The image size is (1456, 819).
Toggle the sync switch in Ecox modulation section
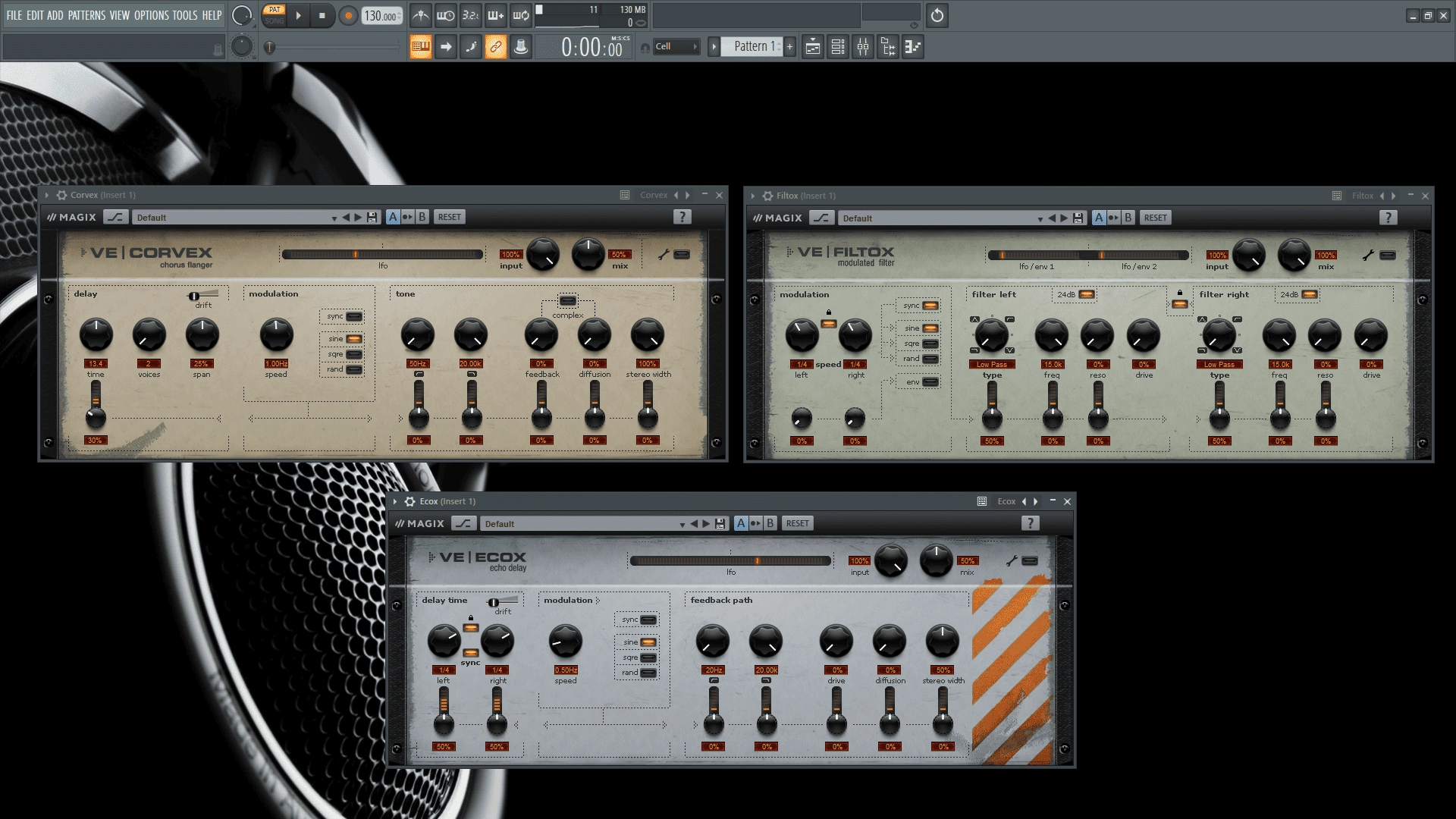648,620
